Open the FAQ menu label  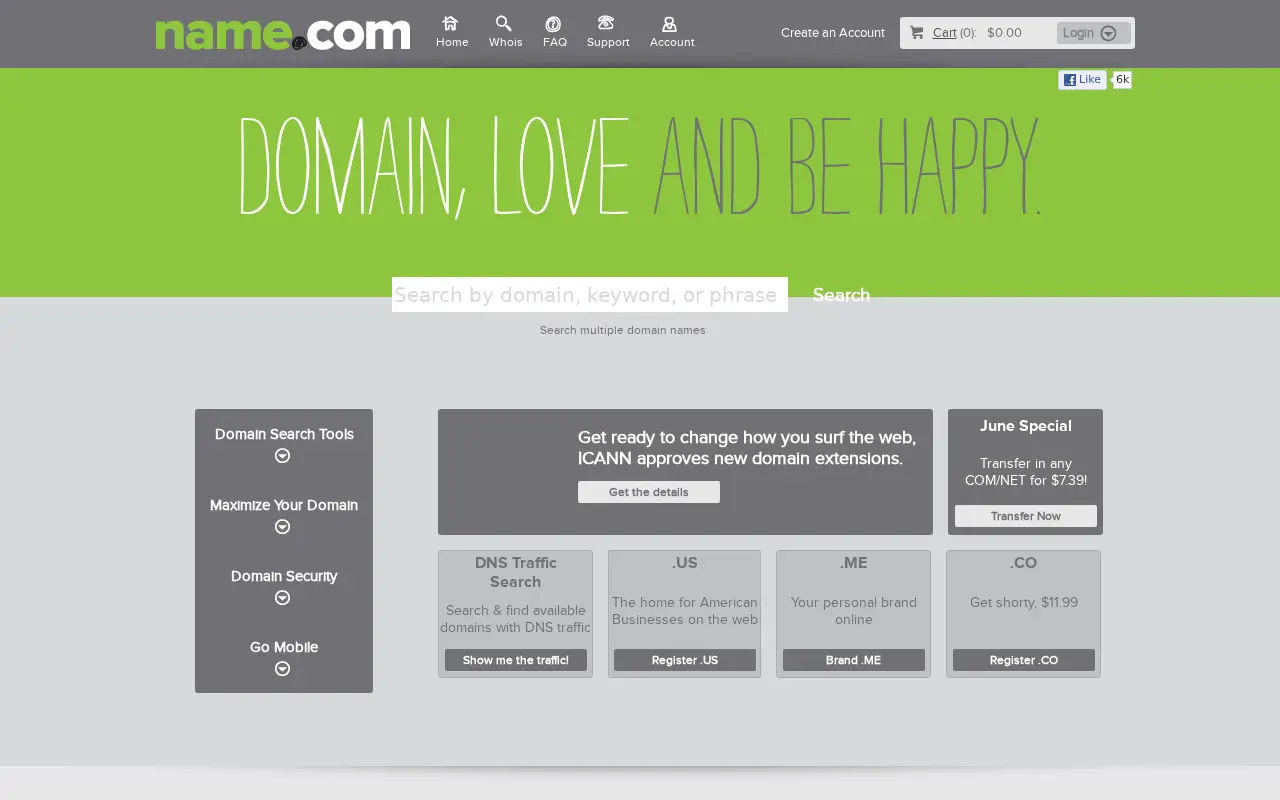[x=555, y=42]
